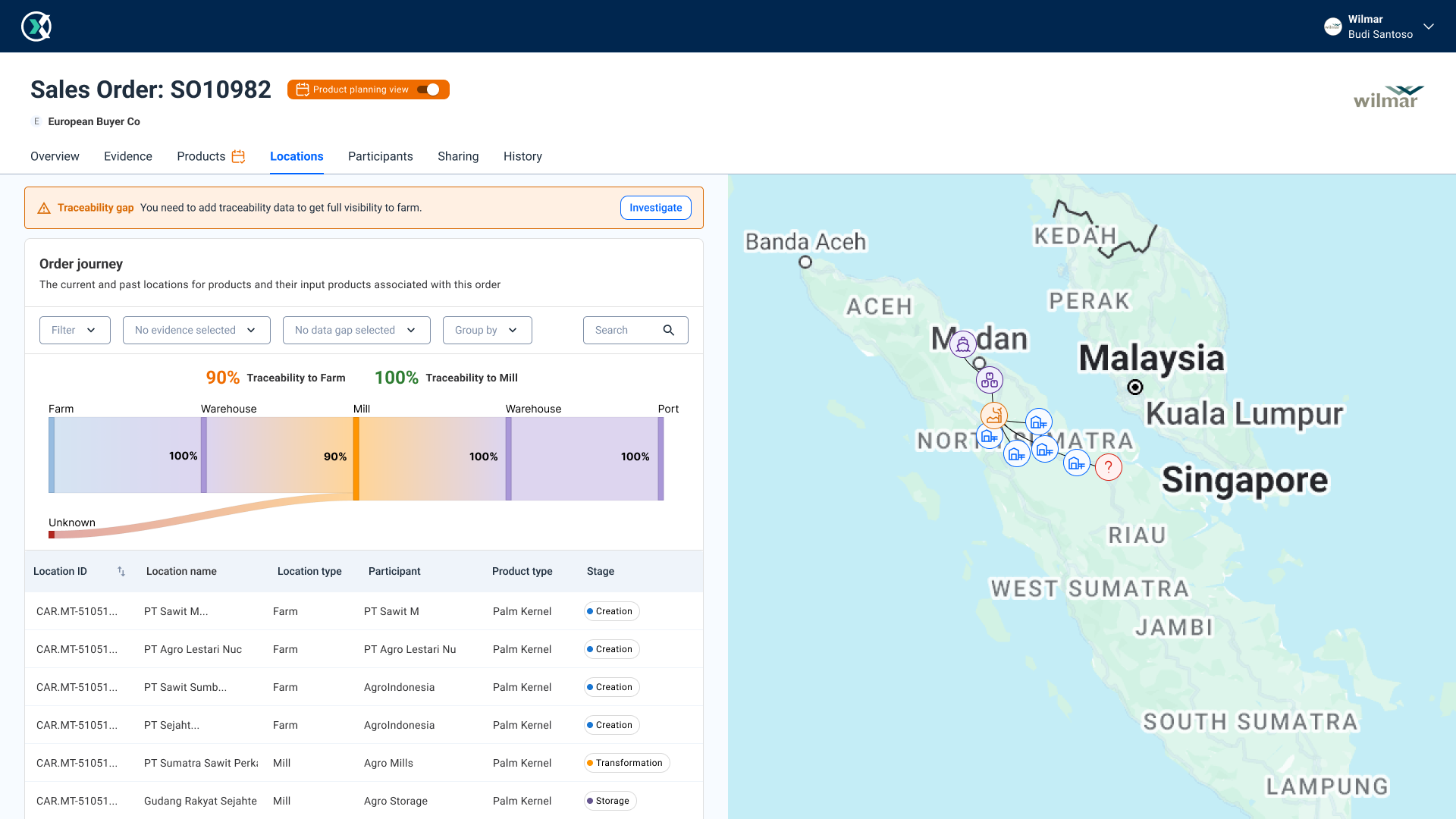Click the Wilmar company logo
This screenshot has width=1456, height=819.
1389,97
